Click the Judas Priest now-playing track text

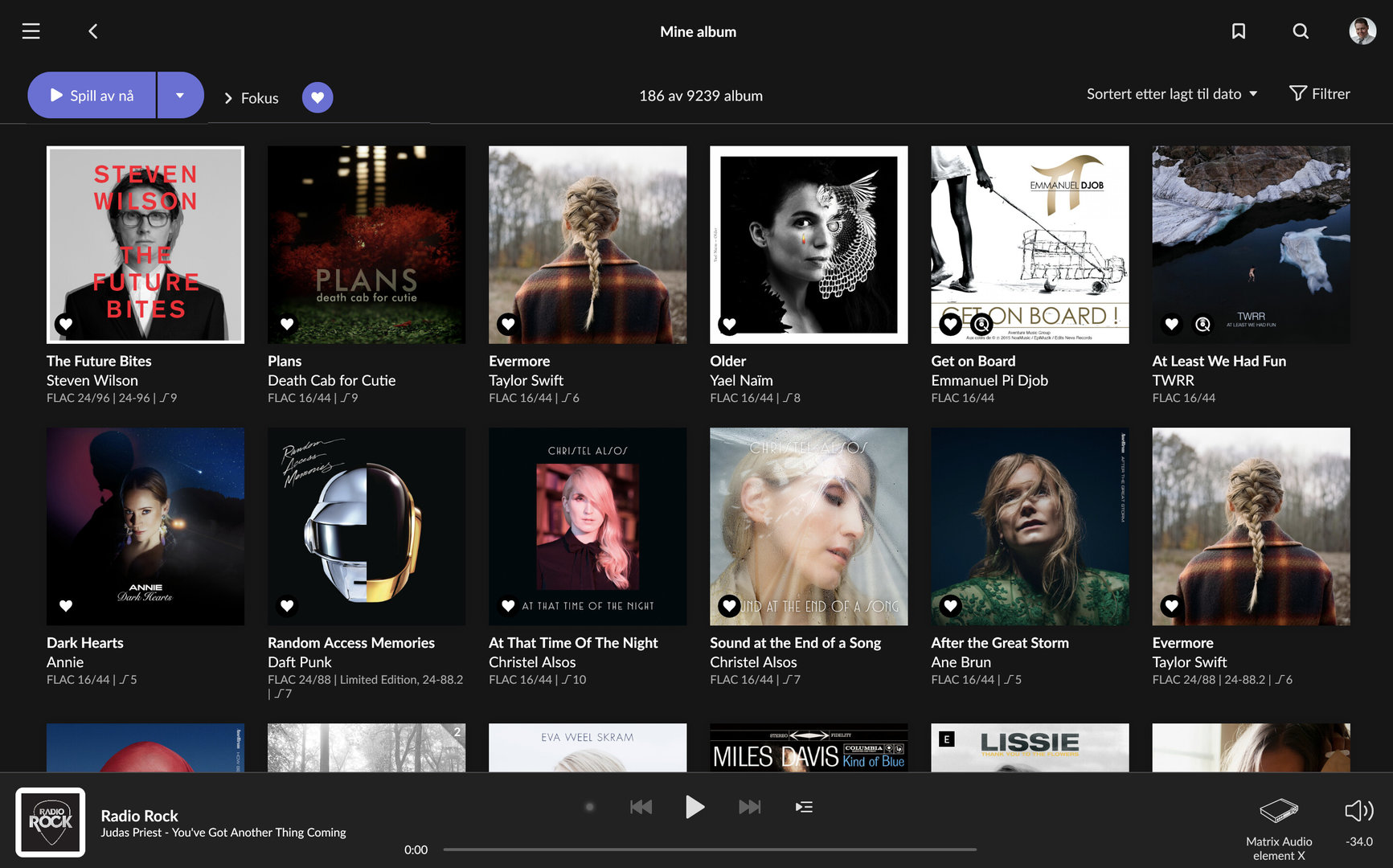coord(223,833)
